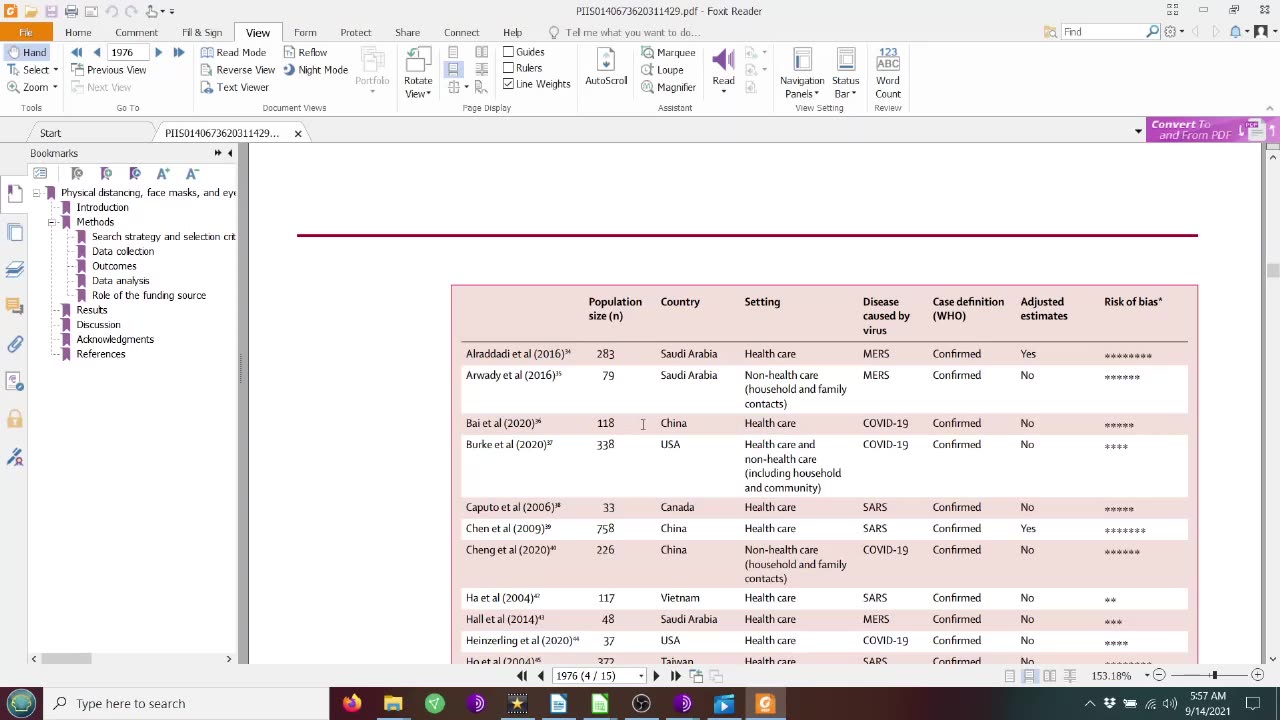Select continuous page display mode
Image resolution: width=1280 pixels, height=720 pixels.
pyautogui.click(x=453, y=70)
